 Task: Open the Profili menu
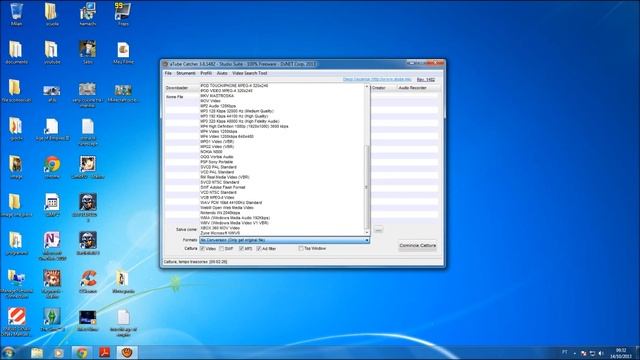coord(206,73)
